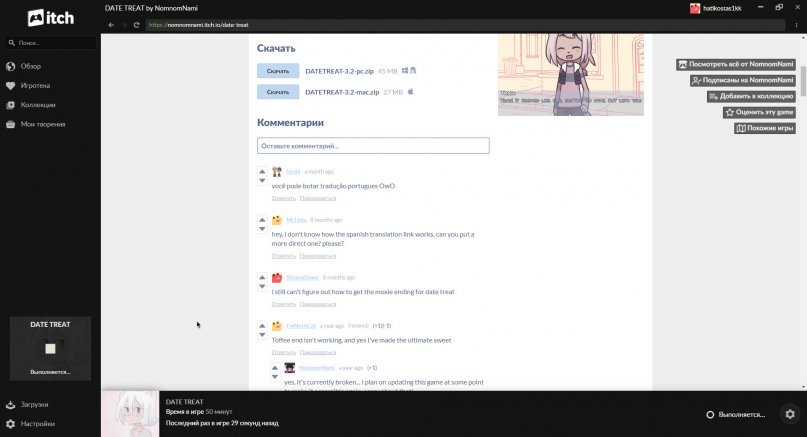The width and height of the screenshot is (807, 437).
Task: Click Оценить эту game
Action: click(759, 112)
